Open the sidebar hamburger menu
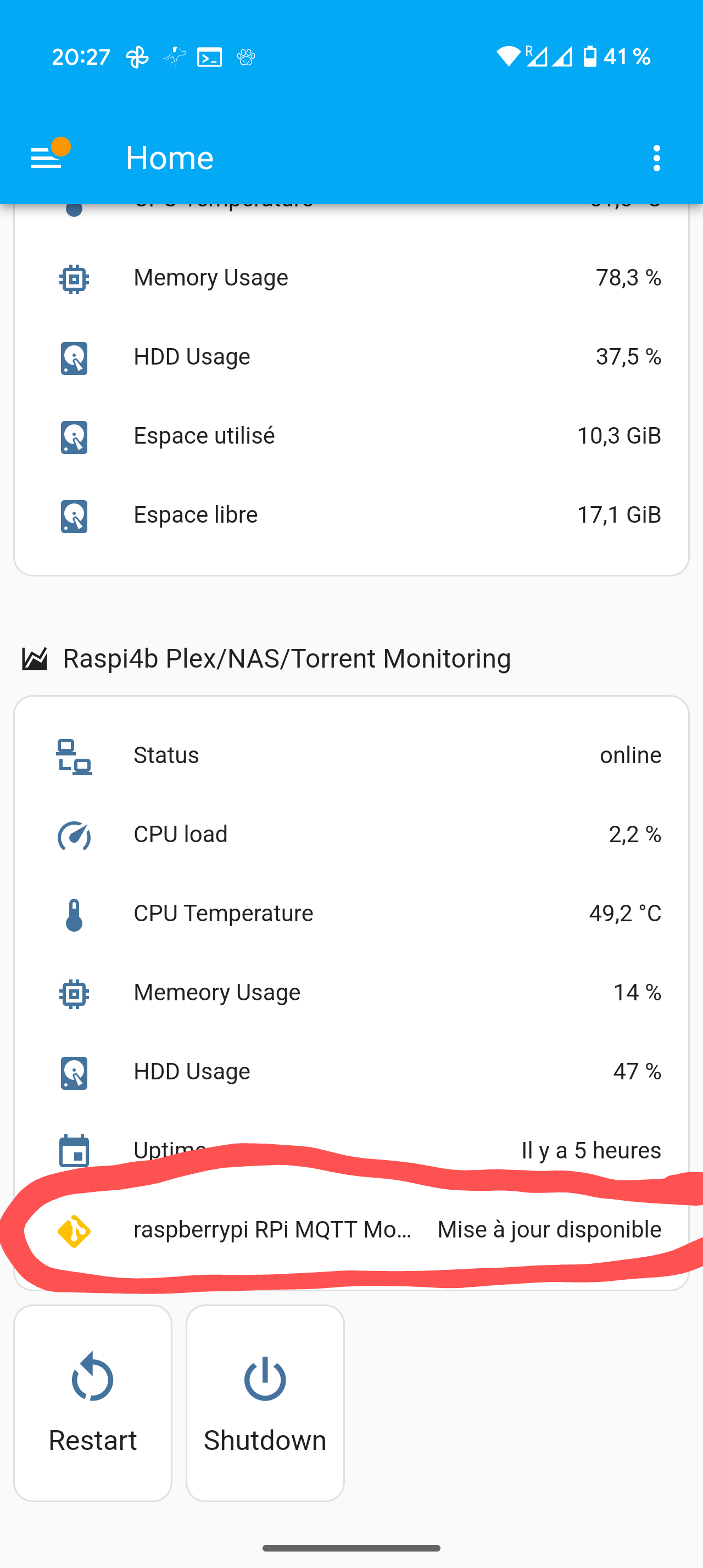Viewport: 703px width, 1568px height. tap(46, 158)
